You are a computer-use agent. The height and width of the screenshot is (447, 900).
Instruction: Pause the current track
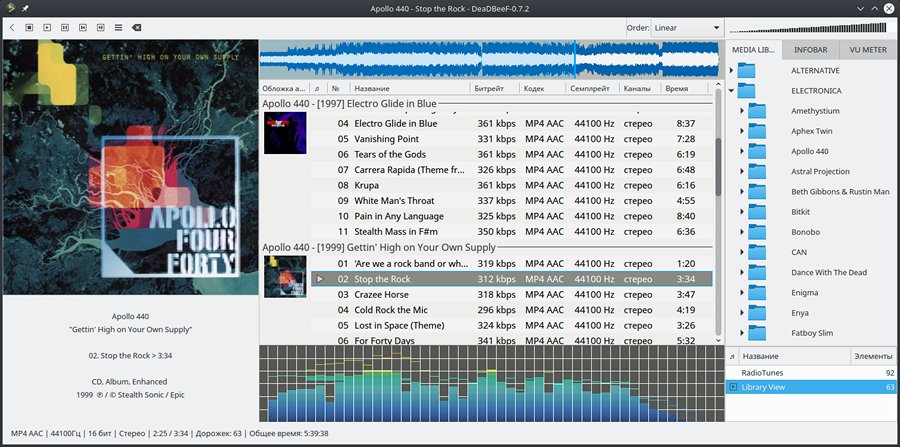(x=64, y=28)
